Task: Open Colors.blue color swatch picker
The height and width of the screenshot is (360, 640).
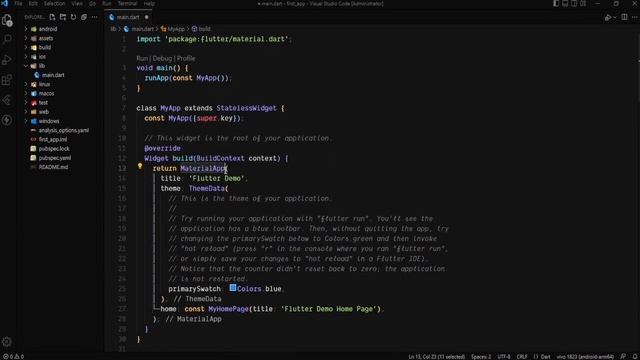Action: pos(233,288)
